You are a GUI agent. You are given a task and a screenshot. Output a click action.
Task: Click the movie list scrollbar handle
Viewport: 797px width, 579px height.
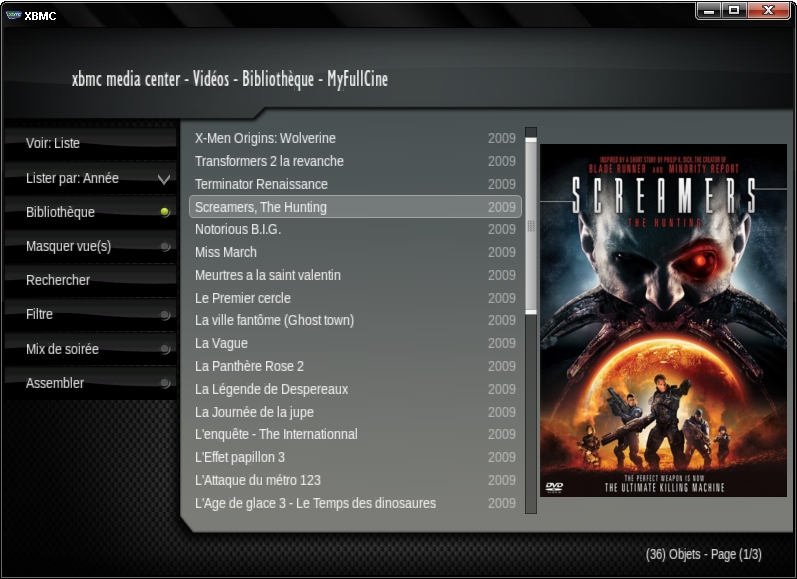pos(531,226)
